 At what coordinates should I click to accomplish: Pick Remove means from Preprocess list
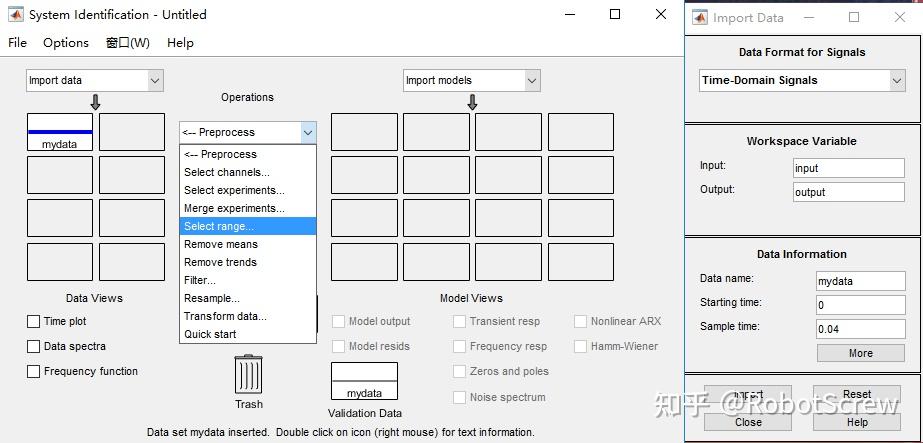pos(248,244)
